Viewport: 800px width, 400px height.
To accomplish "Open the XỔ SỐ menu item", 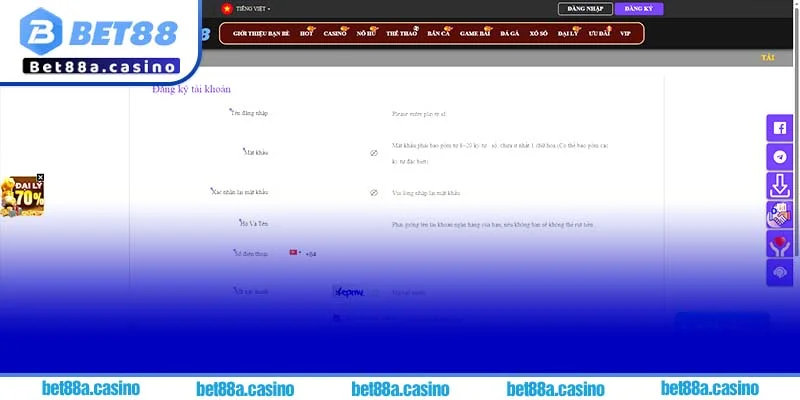I will [x=538, y=34].
